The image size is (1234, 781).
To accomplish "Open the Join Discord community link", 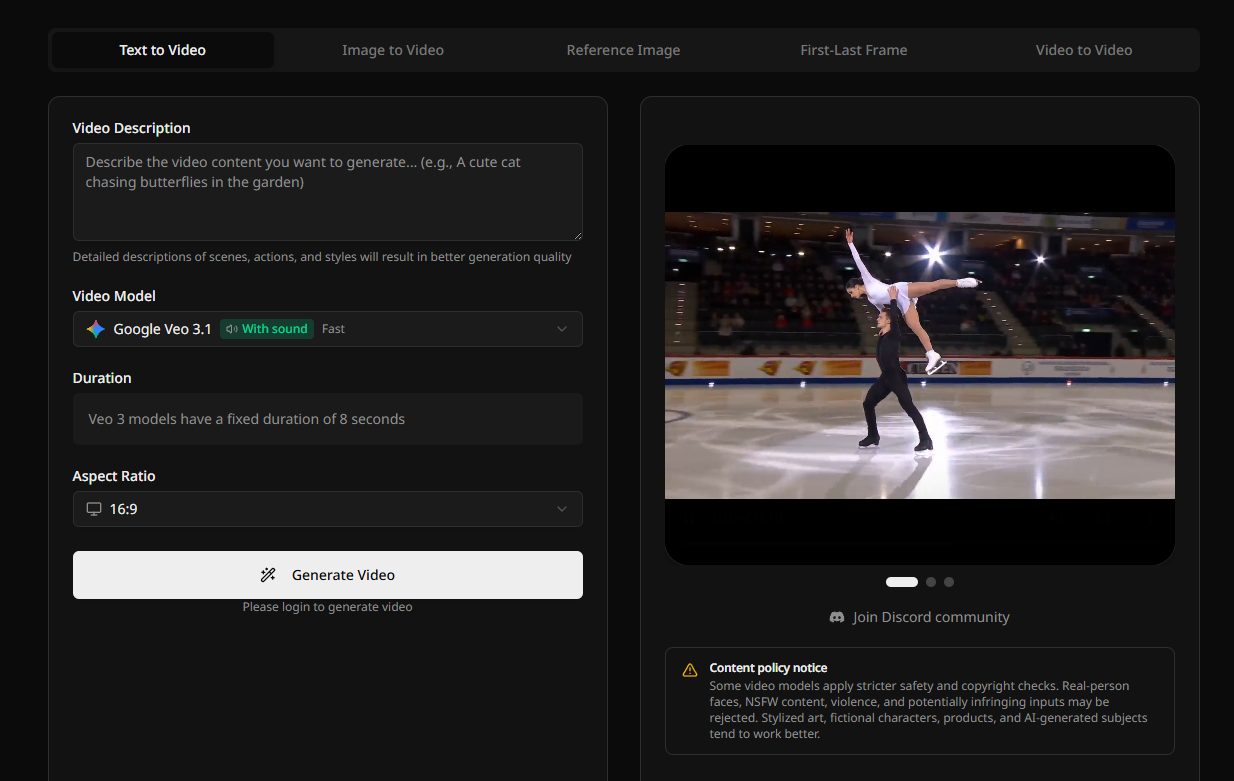I will (930, 617).
